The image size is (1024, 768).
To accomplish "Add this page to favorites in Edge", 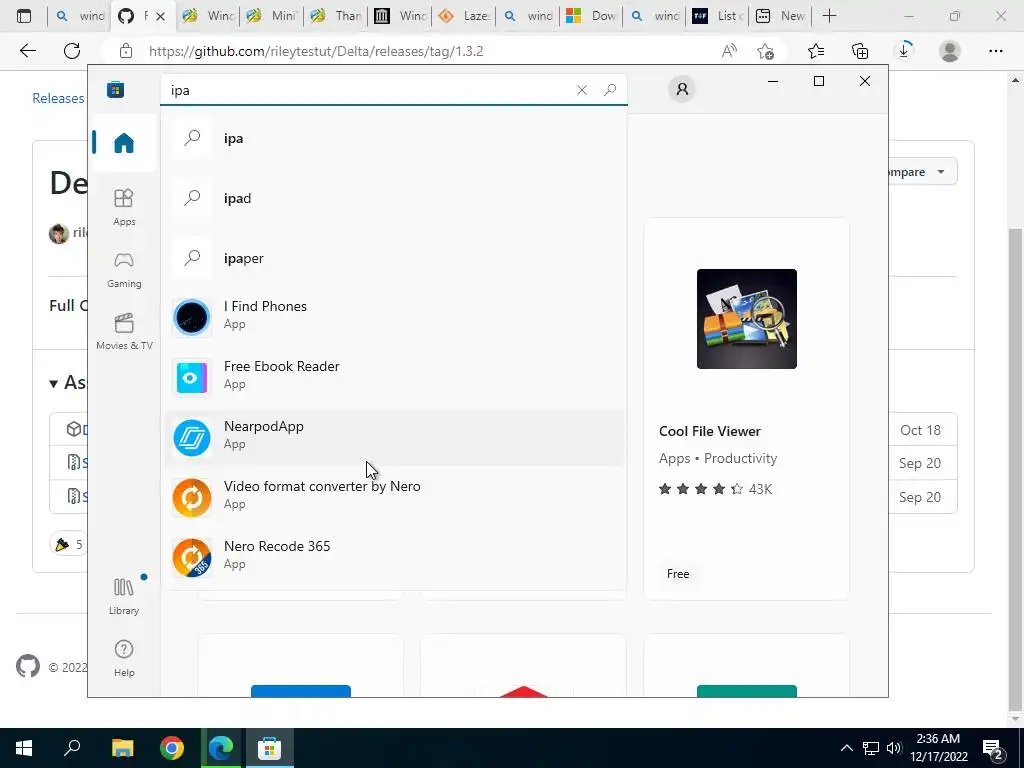I will pos(765,51).
